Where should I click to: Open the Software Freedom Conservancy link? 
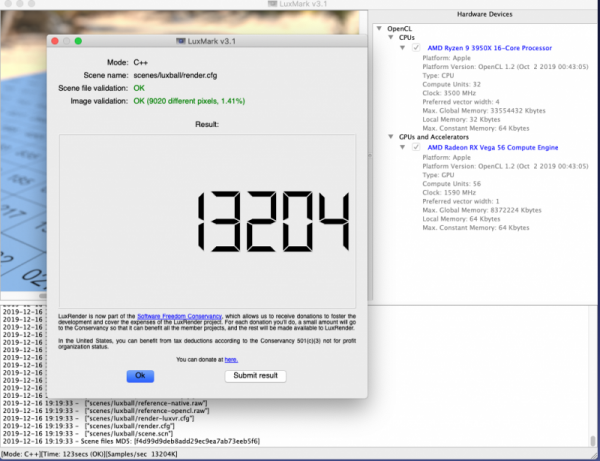(x=179, y=316)
